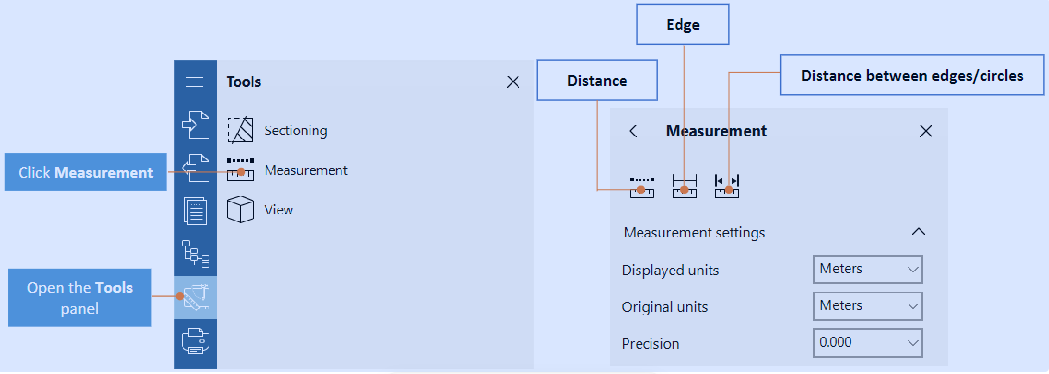Close the Measurement panel
1049x374 pixels.
pyautogui.click(x=926, y=131)
